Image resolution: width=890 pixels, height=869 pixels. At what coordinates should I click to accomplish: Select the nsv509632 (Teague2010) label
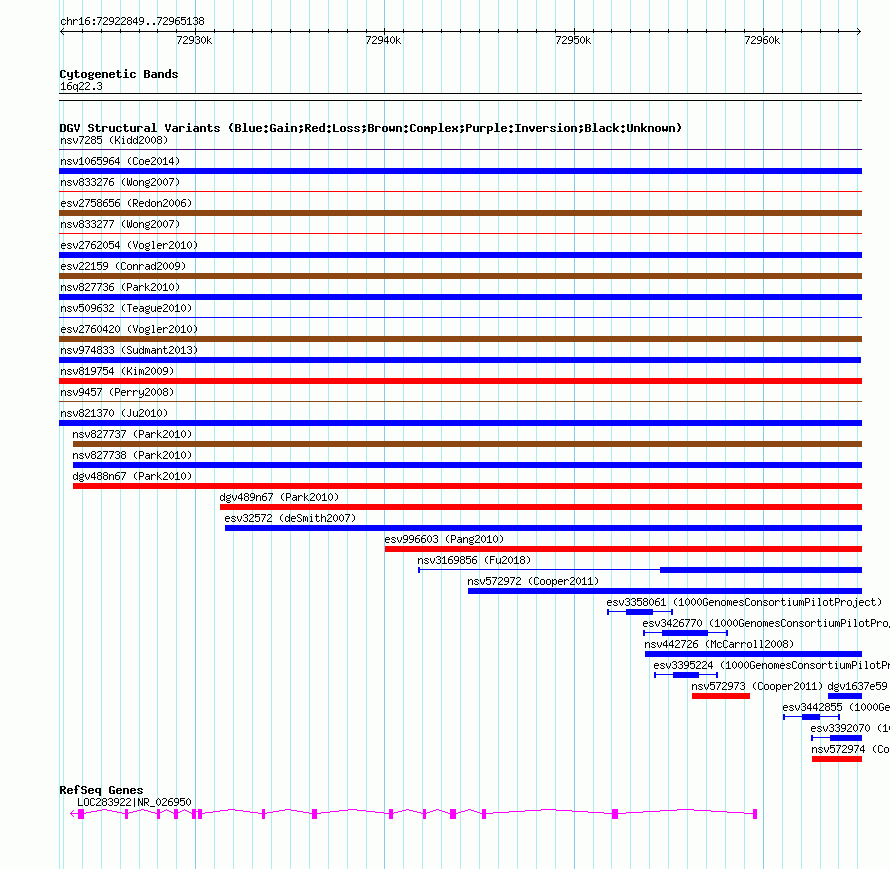126,308
